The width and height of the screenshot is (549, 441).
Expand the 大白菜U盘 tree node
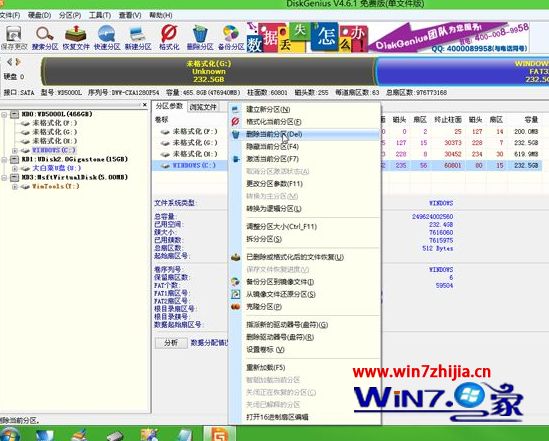pyautogui.click(x=15, y=169)
